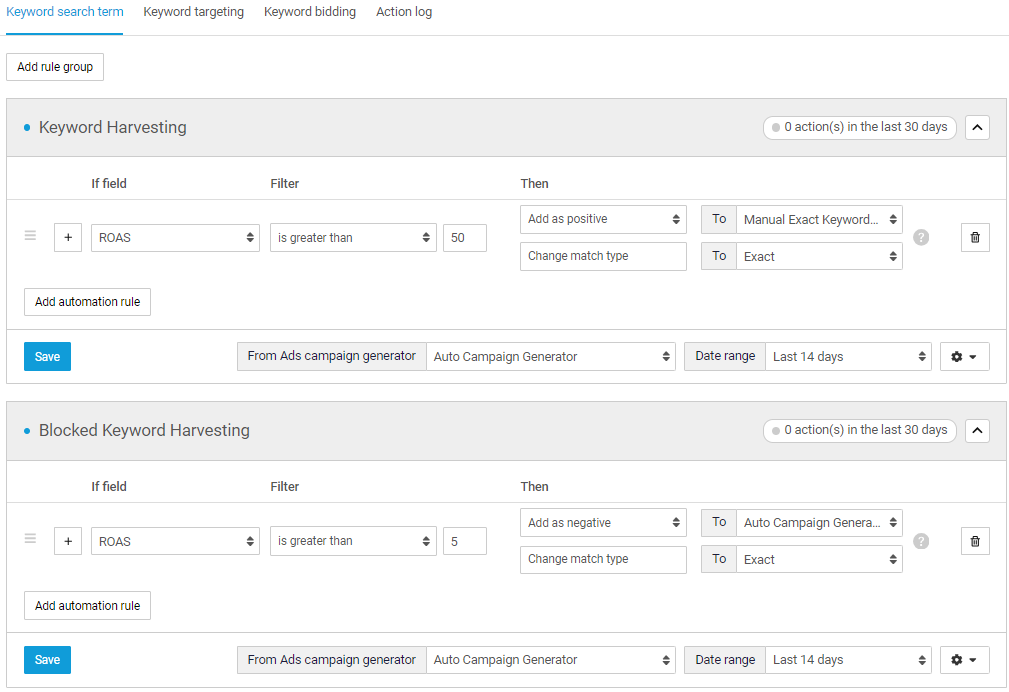This screenshot has width=1009, height=692.
Task: Delete the Keyword Harvesting rule via trash icon
Action: 975,238
